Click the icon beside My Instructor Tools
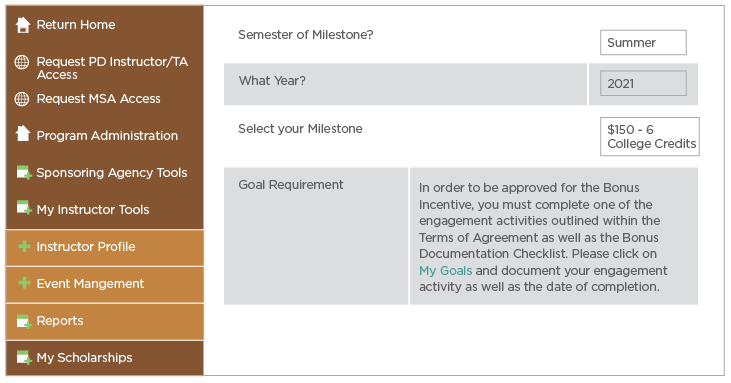 (24, 208)
